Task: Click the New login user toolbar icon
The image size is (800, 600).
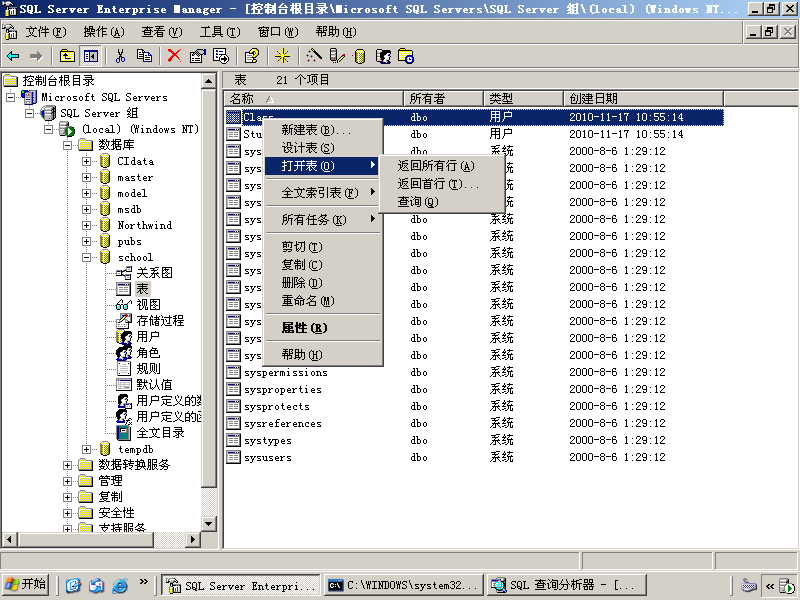Action: [383, 56]
